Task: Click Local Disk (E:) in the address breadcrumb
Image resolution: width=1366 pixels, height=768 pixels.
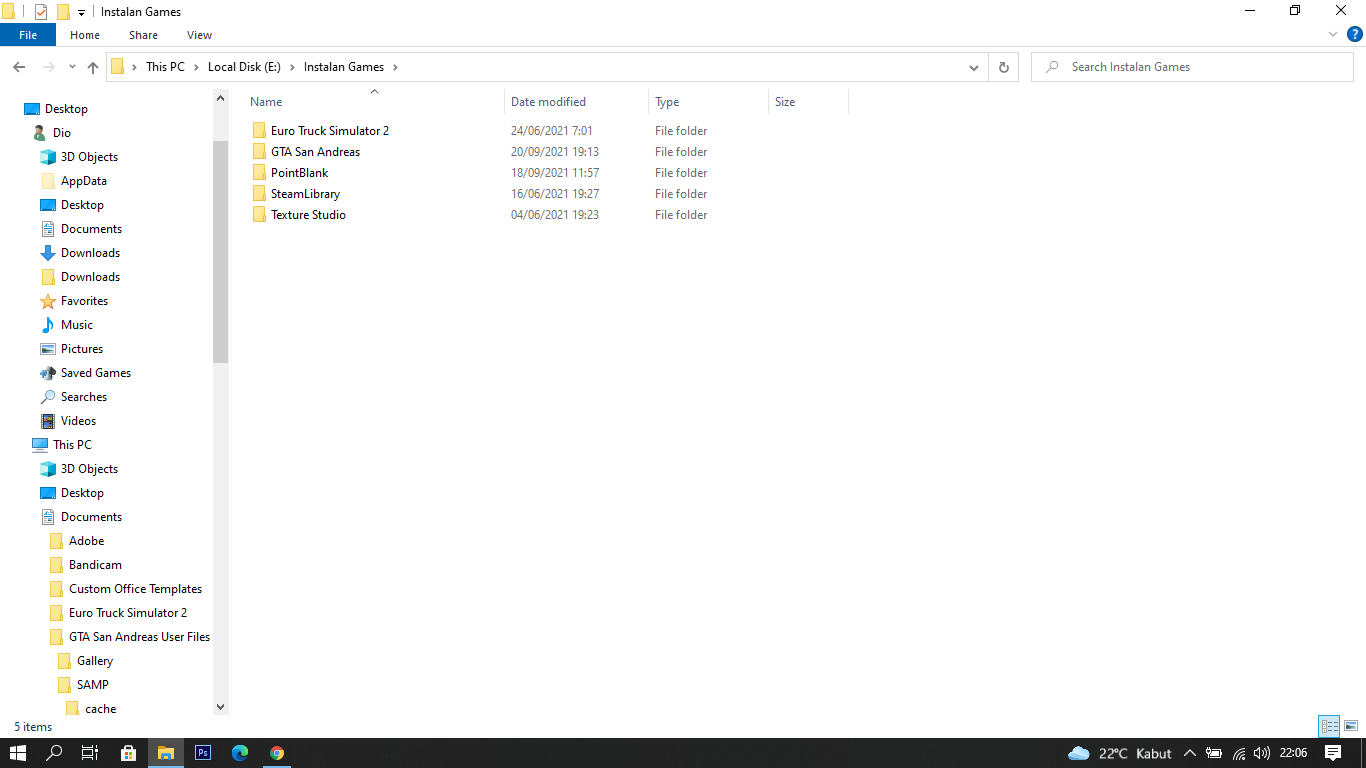Action: 244,67
